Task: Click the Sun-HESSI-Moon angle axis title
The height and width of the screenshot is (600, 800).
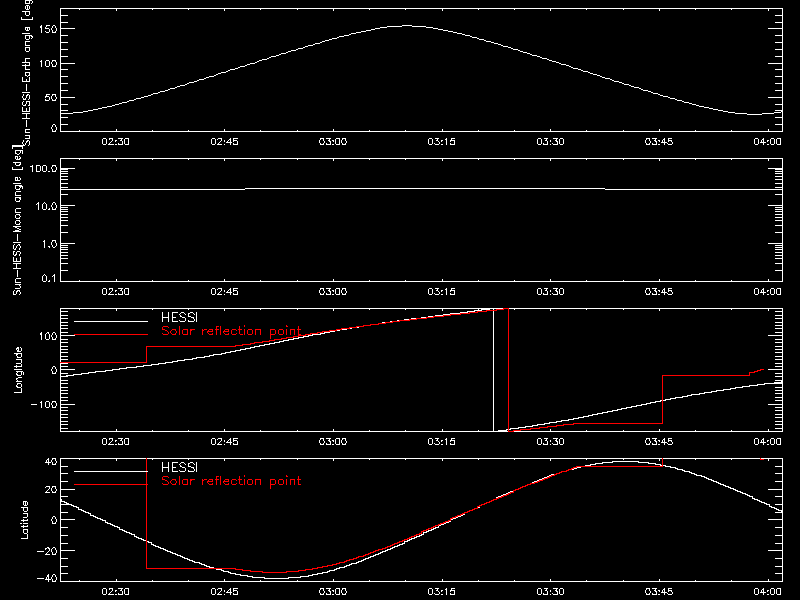Action: [x=18, y=220]
